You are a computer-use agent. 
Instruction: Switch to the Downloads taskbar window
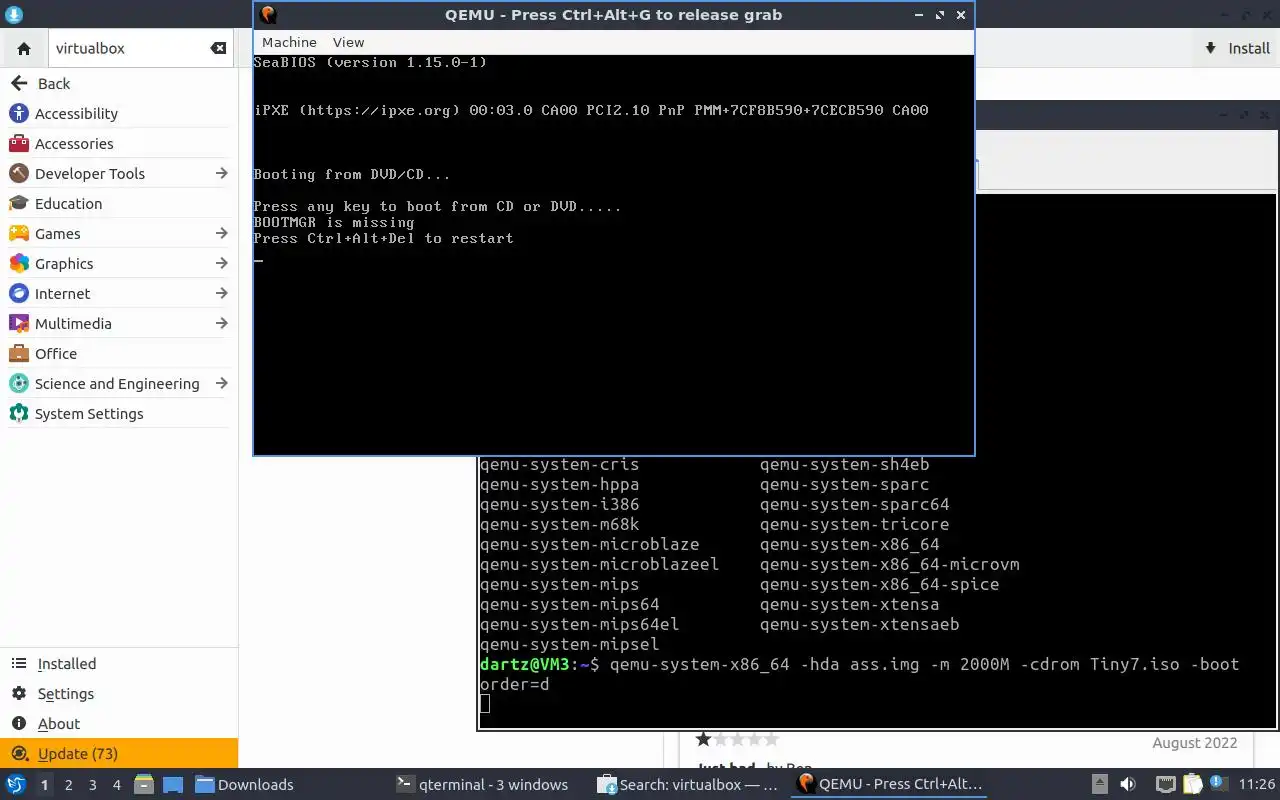pos(245,784)
